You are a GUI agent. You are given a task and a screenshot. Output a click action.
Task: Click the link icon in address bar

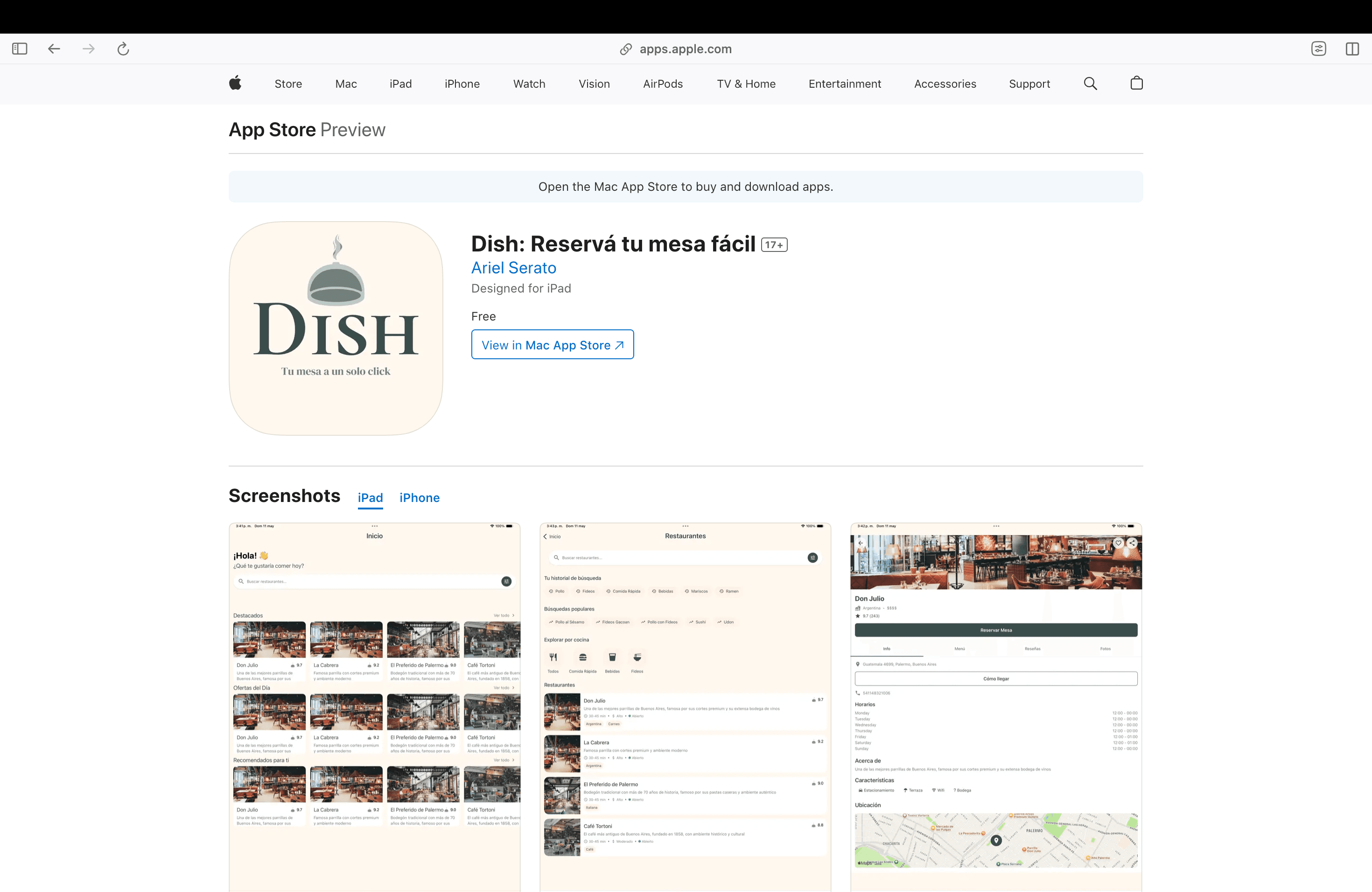tap(626, 49)
